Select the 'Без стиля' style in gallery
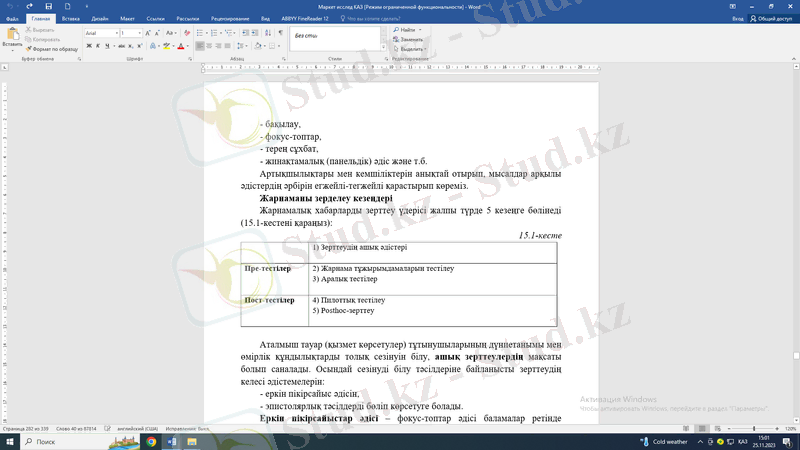This screenshot has height=450, width=800. pos(306,36)
